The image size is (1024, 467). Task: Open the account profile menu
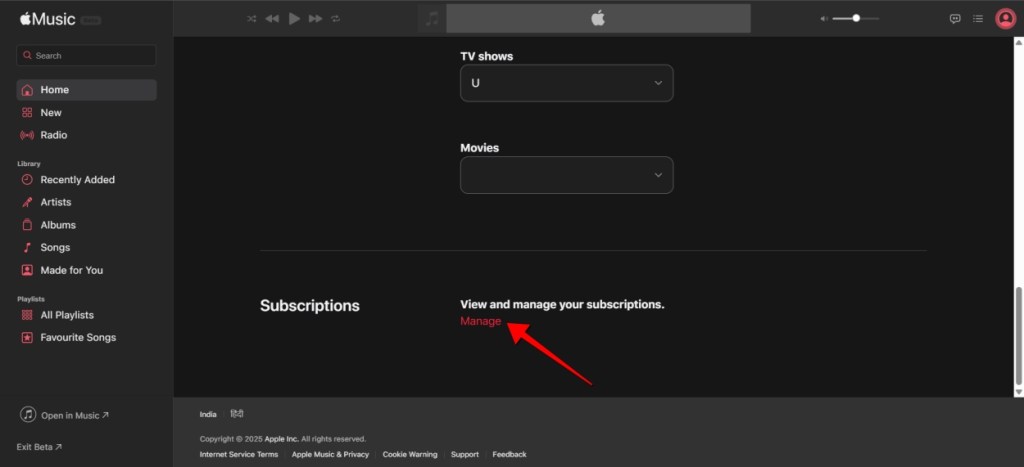[1005, 18]
